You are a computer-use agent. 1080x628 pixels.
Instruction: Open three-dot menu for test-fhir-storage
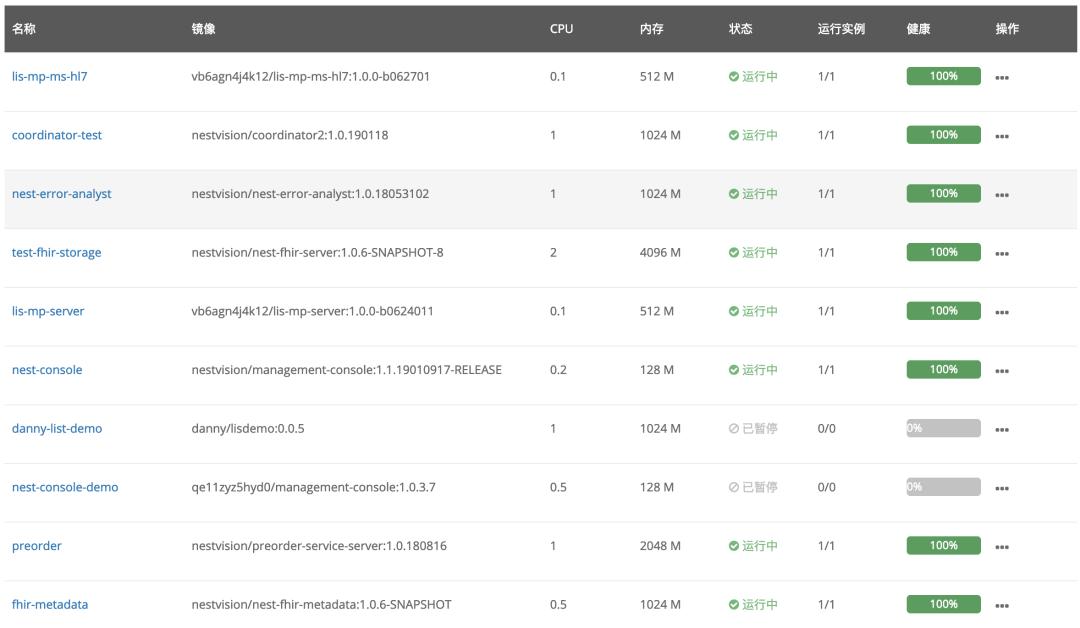tap(1001, 254)
